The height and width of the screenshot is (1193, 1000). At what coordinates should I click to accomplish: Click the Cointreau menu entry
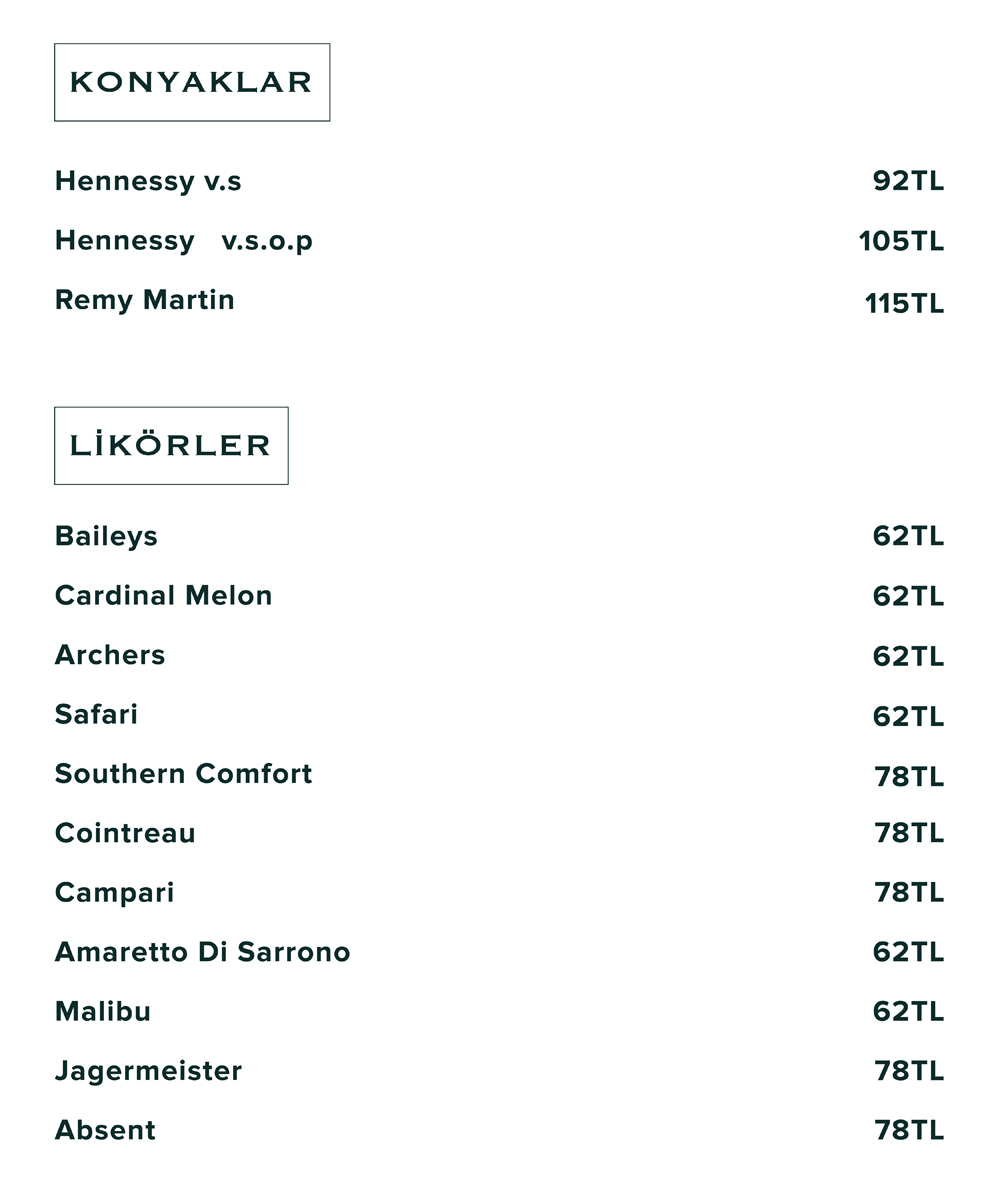pyautogui.click(x=125, y=833)
